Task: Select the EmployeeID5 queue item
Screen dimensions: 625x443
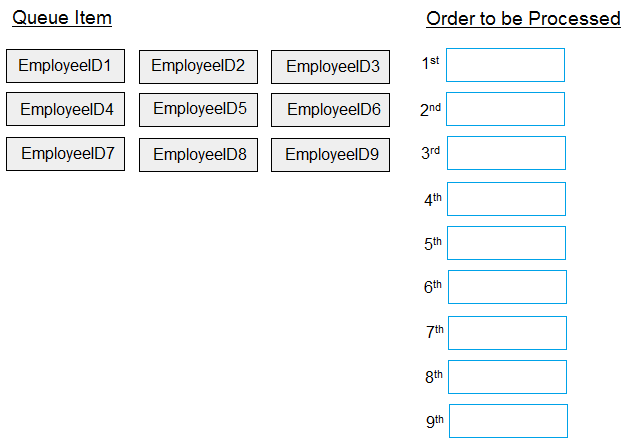Action: 199,110
